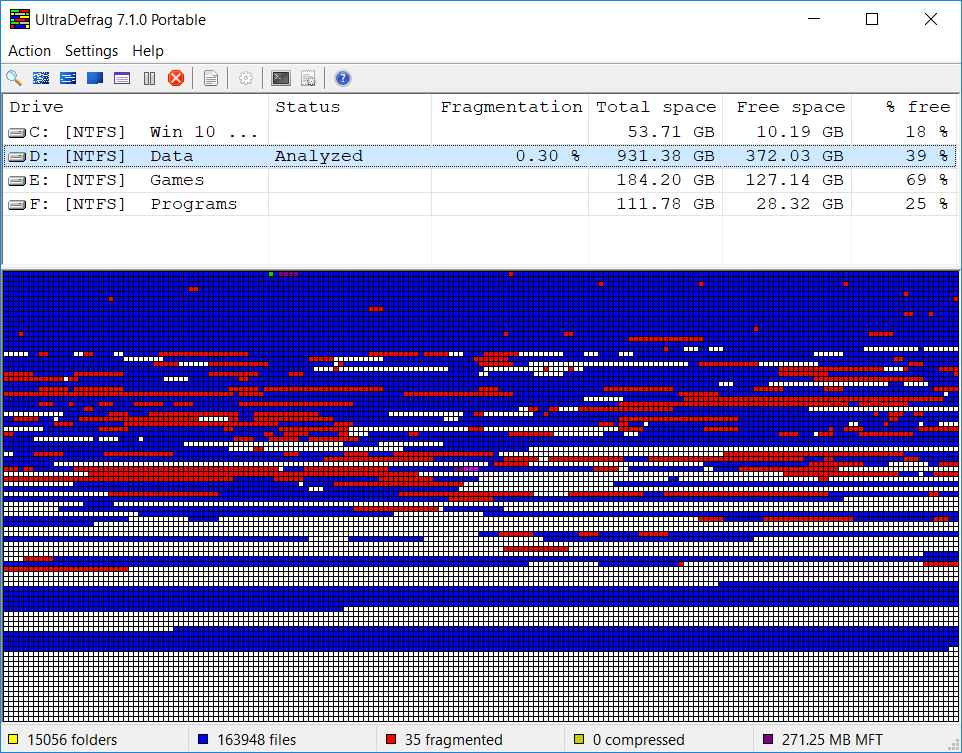
Task: Click the UltraDefrag app icon in title bar
Action: tap(20, 20)
